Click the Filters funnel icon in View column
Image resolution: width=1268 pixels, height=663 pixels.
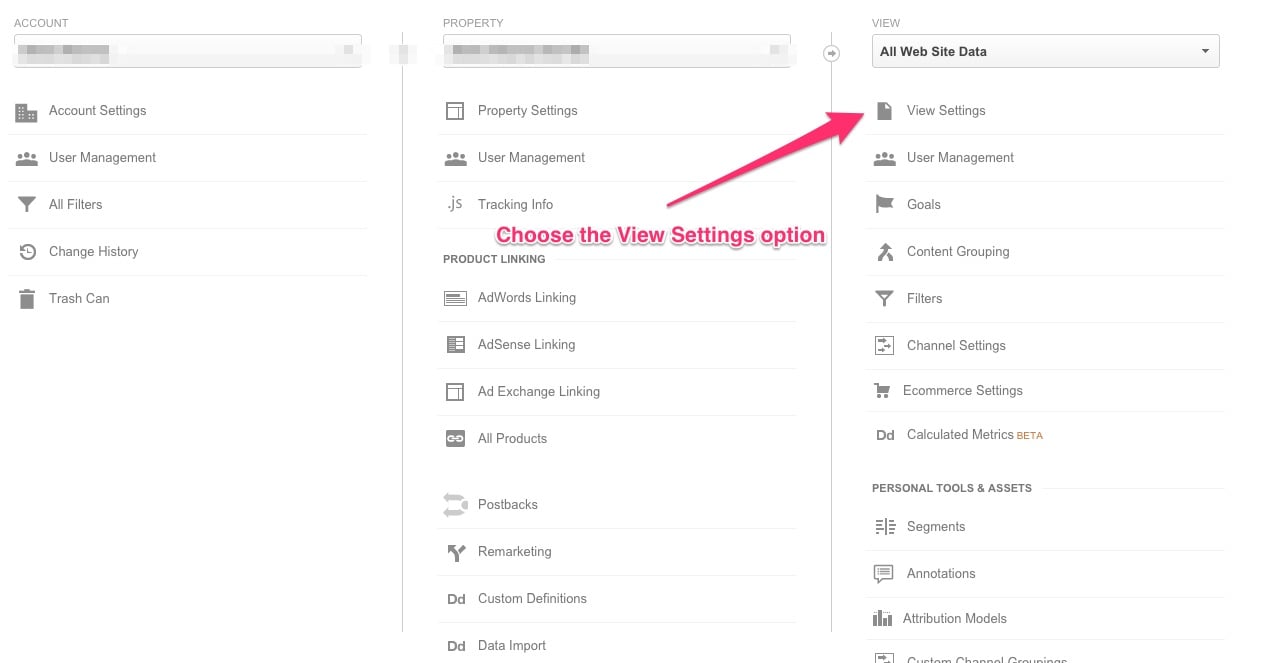click(x=884, y=298)
